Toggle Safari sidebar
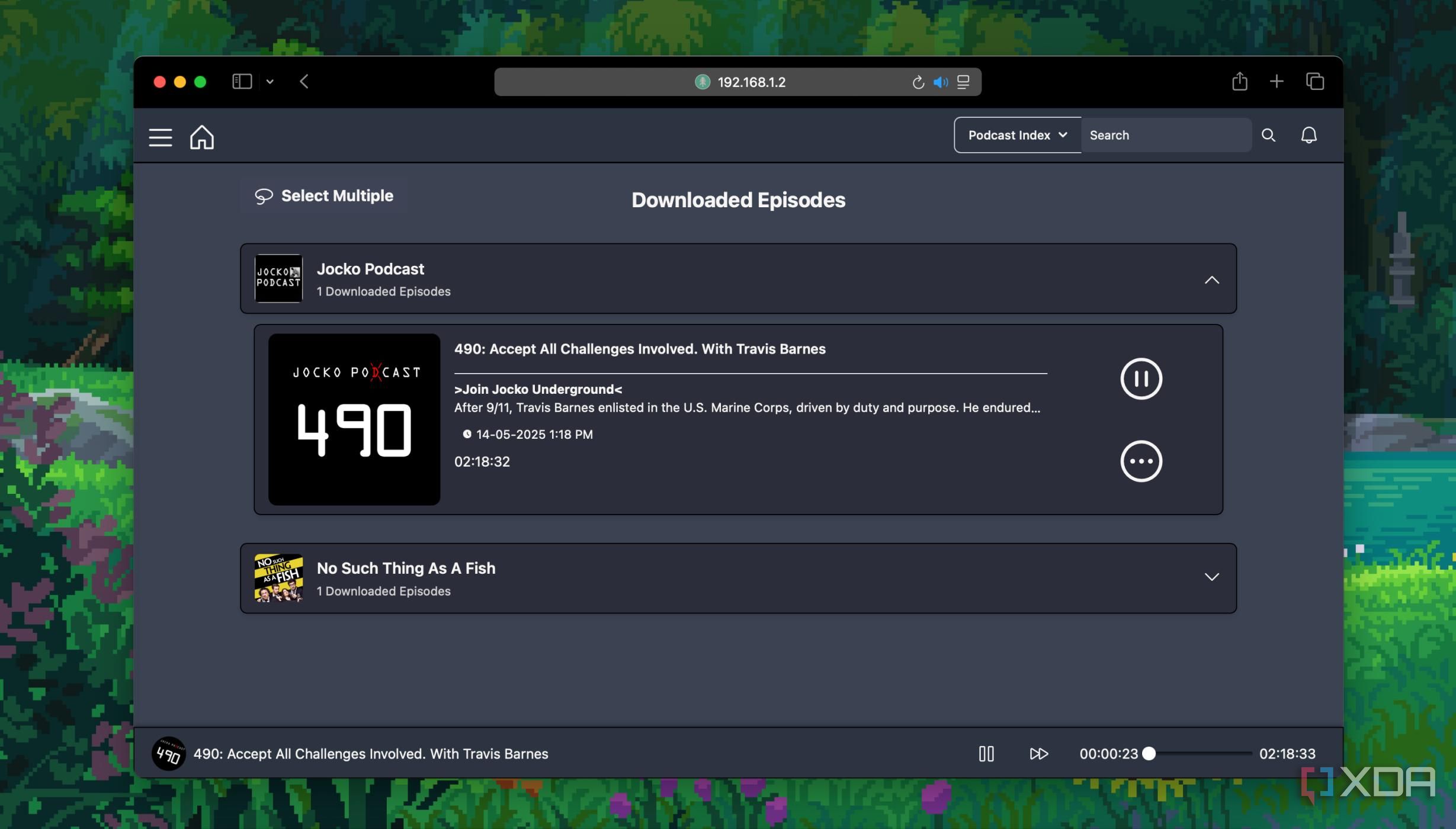1456x829 pixels. click(242, 82)
